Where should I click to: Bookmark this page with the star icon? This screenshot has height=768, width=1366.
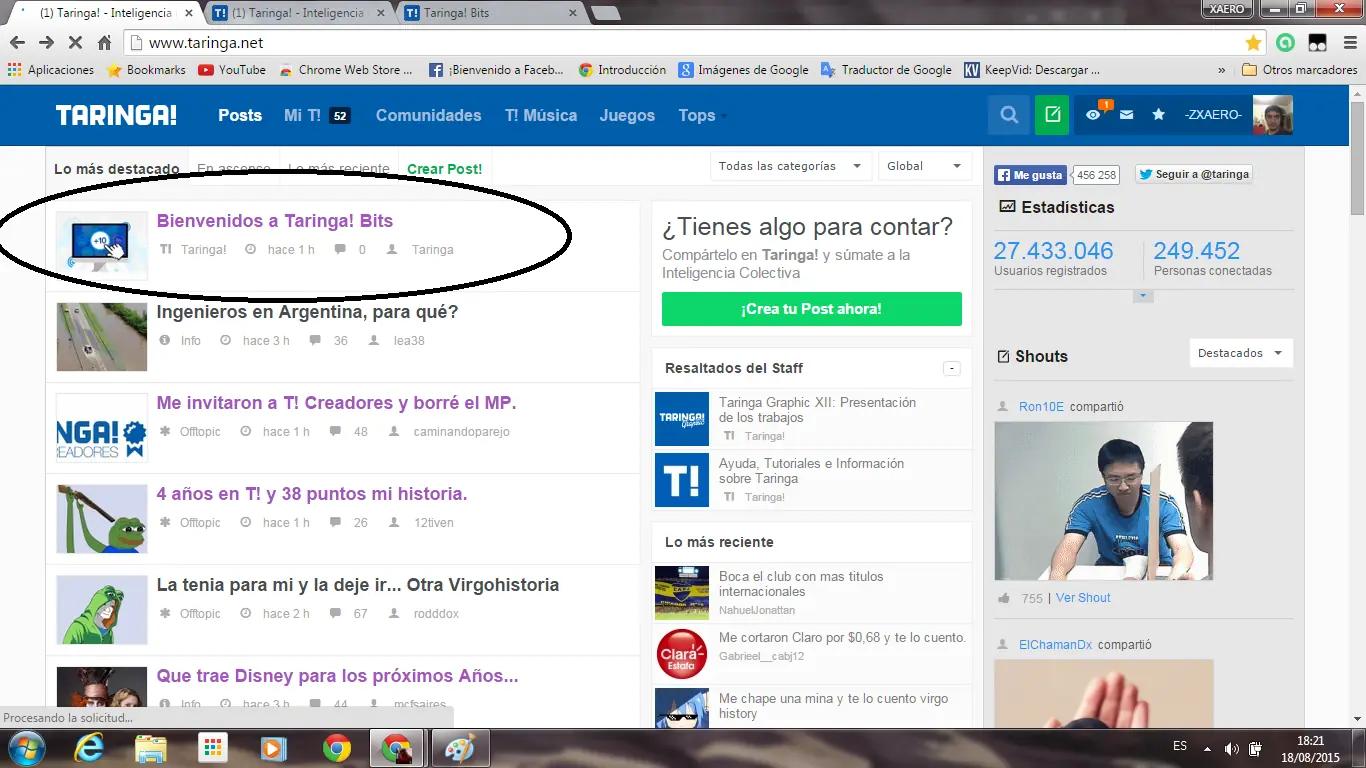coord(1253,43)
